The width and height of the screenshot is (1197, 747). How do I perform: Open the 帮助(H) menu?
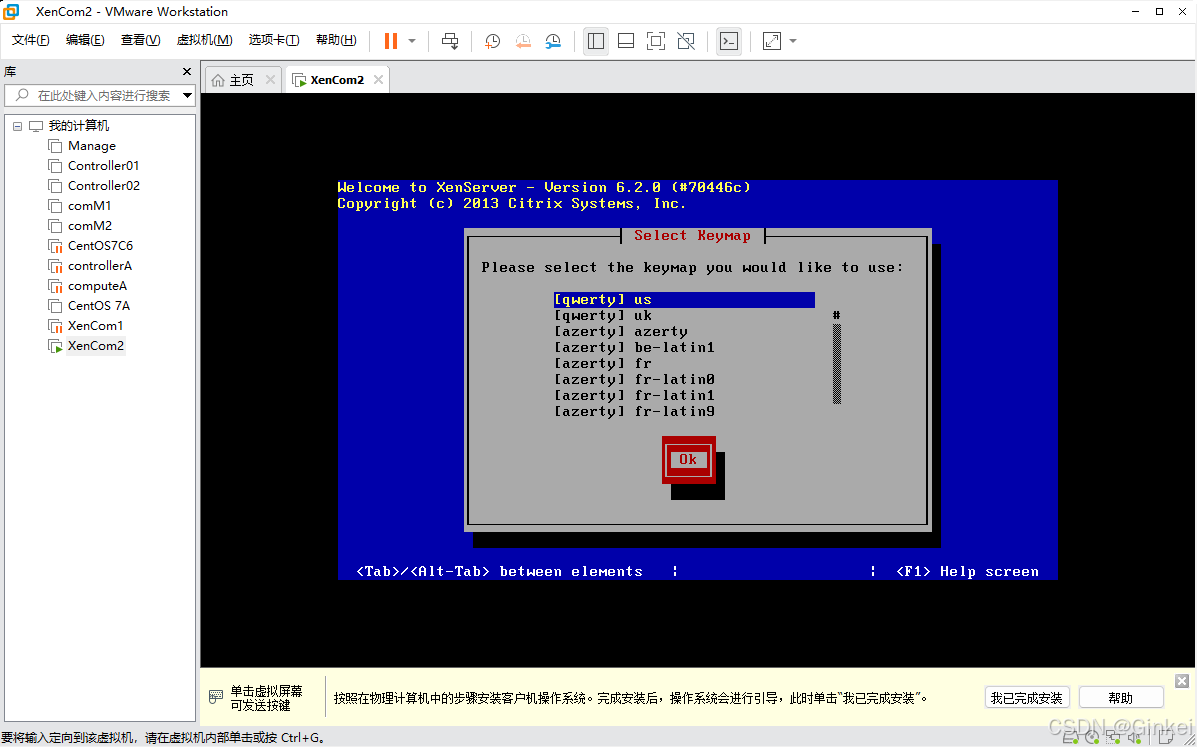336,40
